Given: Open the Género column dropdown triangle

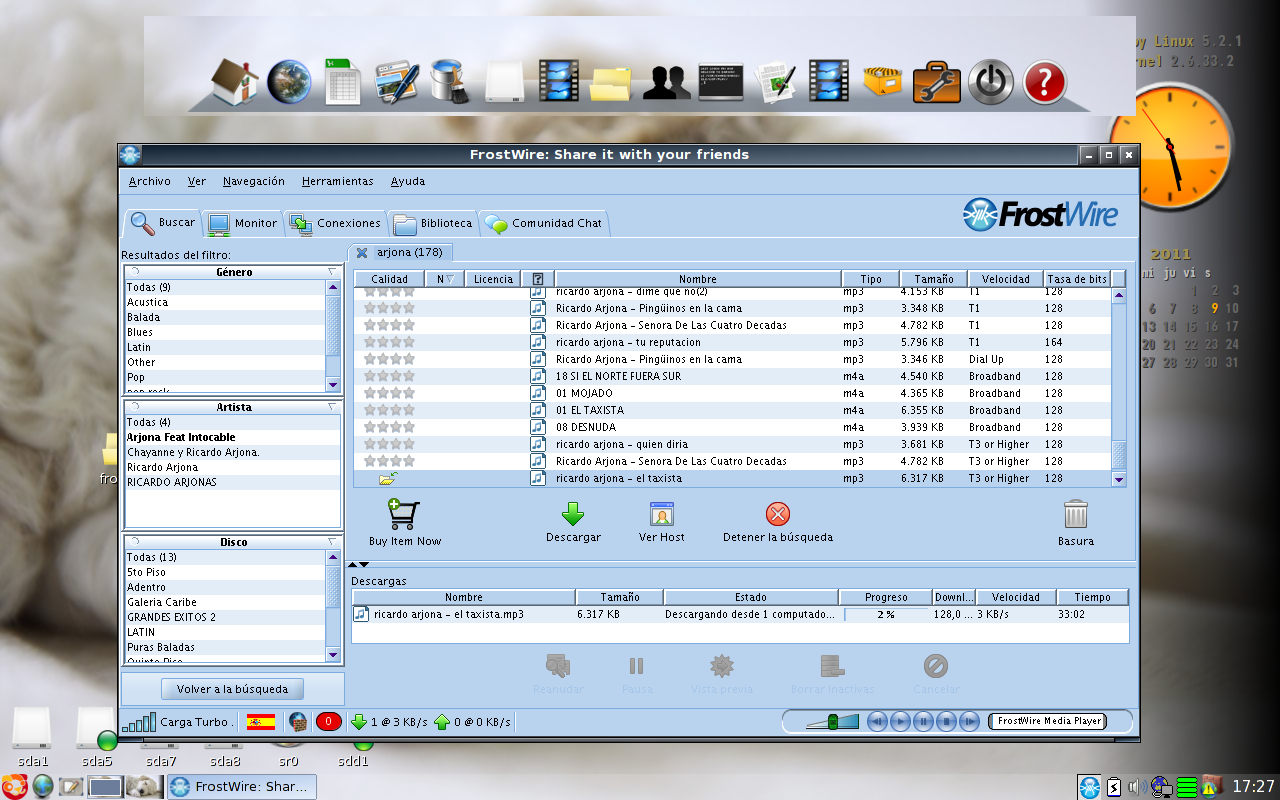Looking at the screenshot, I should click(332, 272).
